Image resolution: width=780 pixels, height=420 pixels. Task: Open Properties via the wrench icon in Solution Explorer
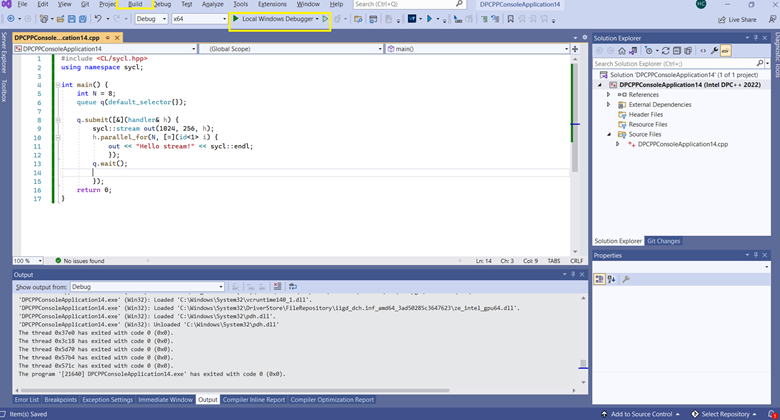(714, 51)
